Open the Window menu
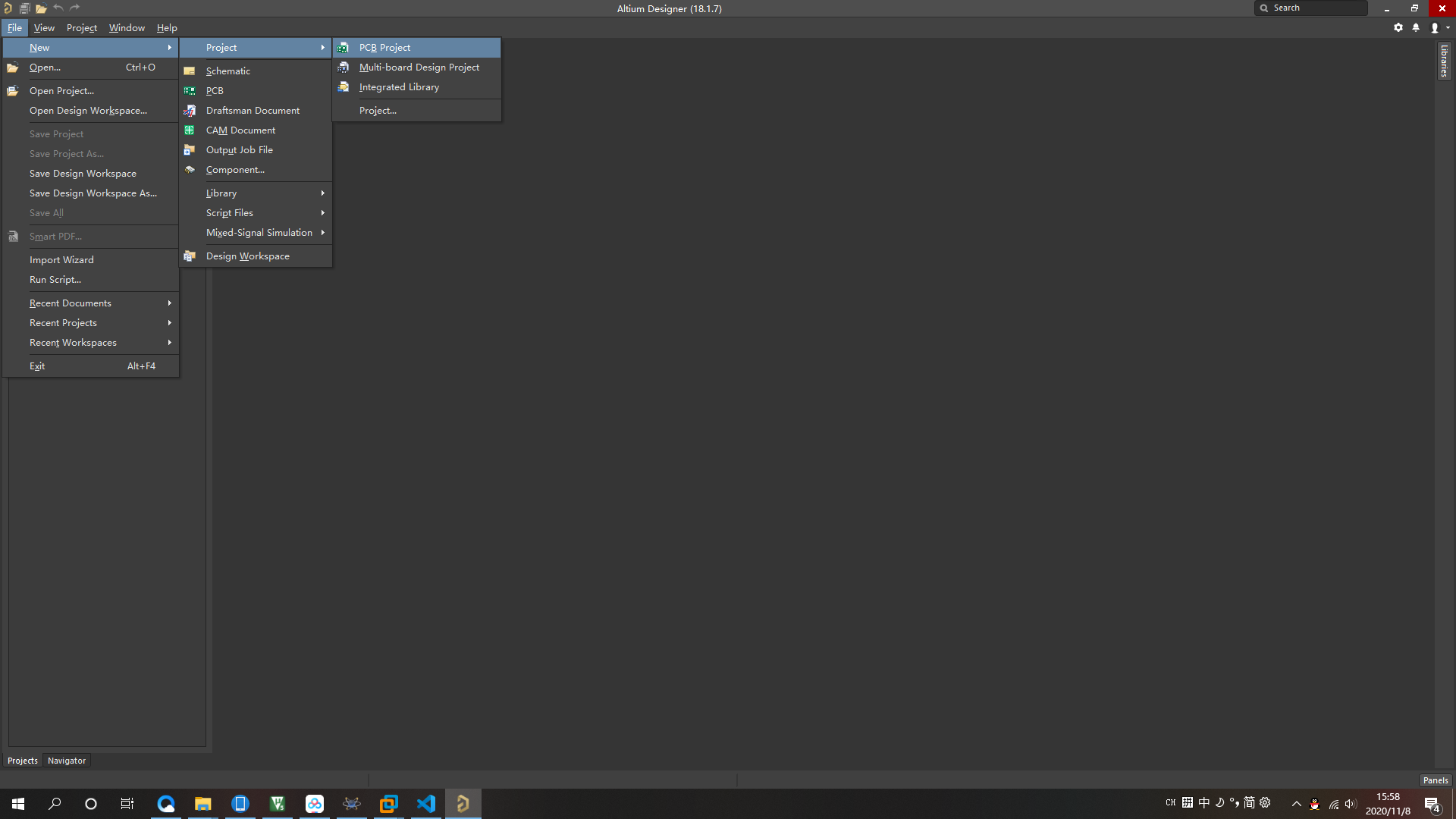This screenshot has width=1456, height=819. coord(127,28)
